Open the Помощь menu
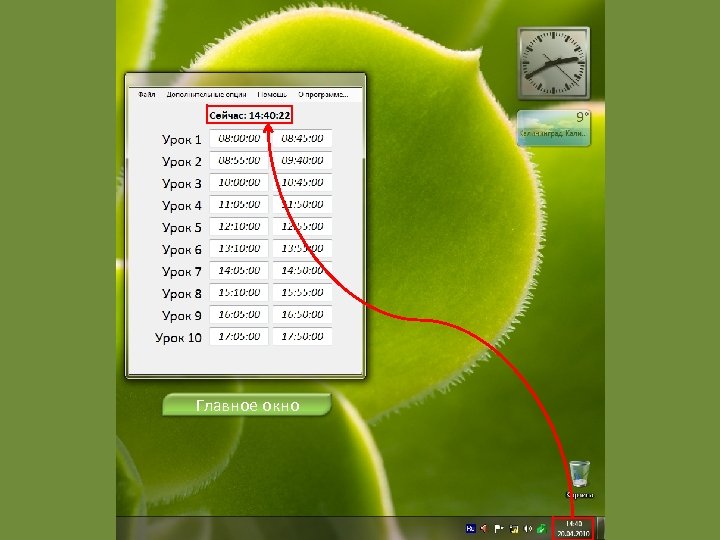 tap(272, 94)
